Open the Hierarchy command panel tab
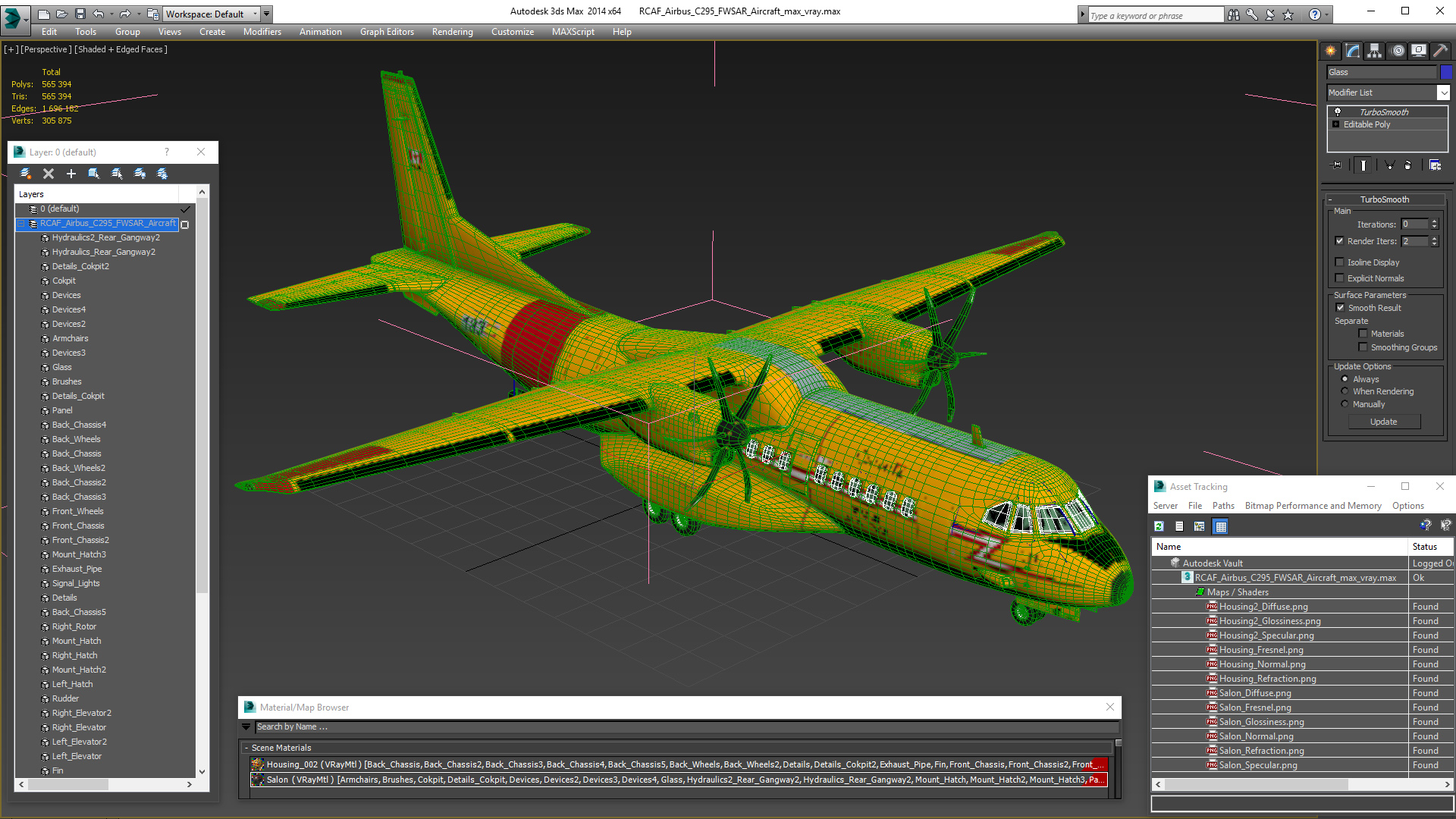 pyautogui.click(x=1375, y=51)
